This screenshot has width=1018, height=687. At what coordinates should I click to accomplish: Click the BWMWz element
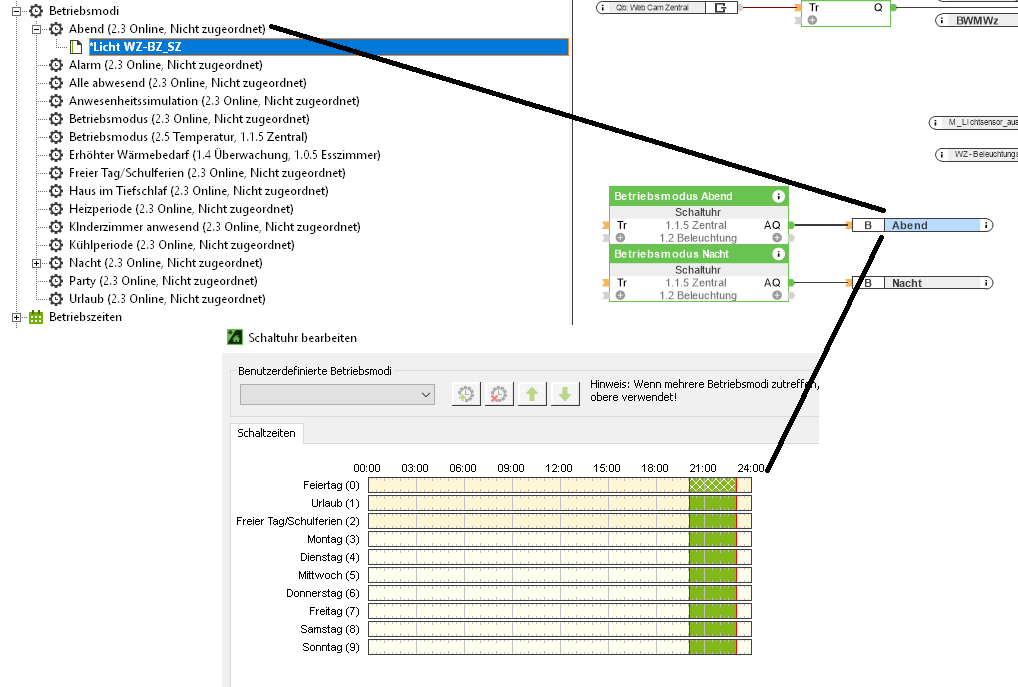pyautogui.click(x=977, y=21)
